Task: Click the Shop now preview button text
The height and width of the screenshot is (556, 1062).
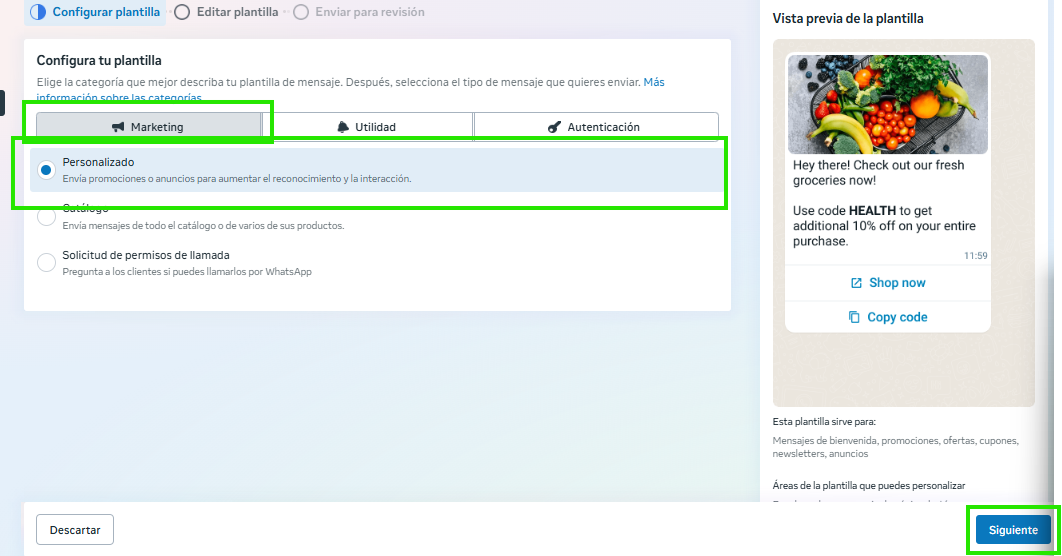Action: (x=897, y=283)
